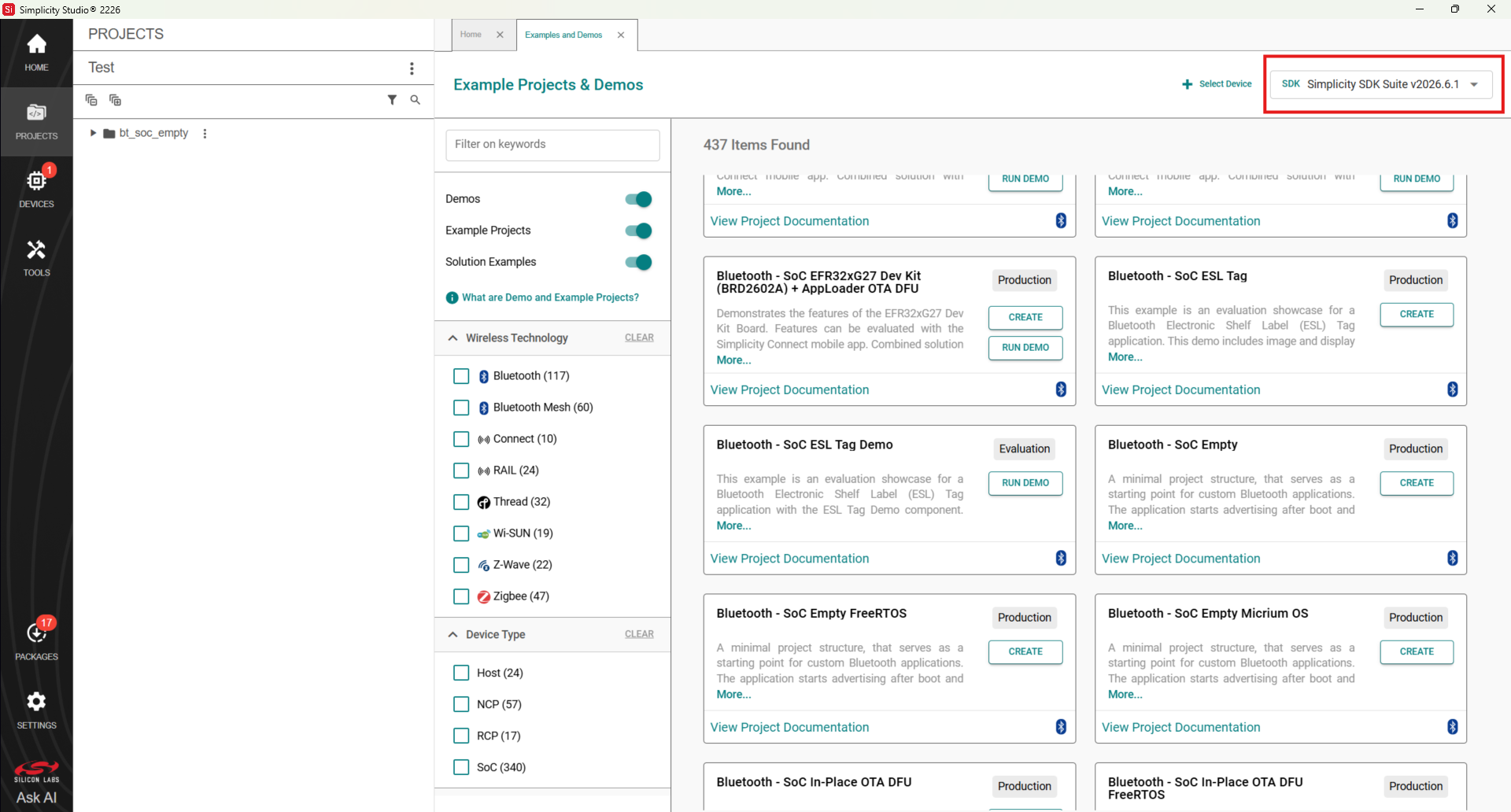This screenshot has width=1511, height=812.
Task: Switch to the Home tab
Action: coord(471,35)
